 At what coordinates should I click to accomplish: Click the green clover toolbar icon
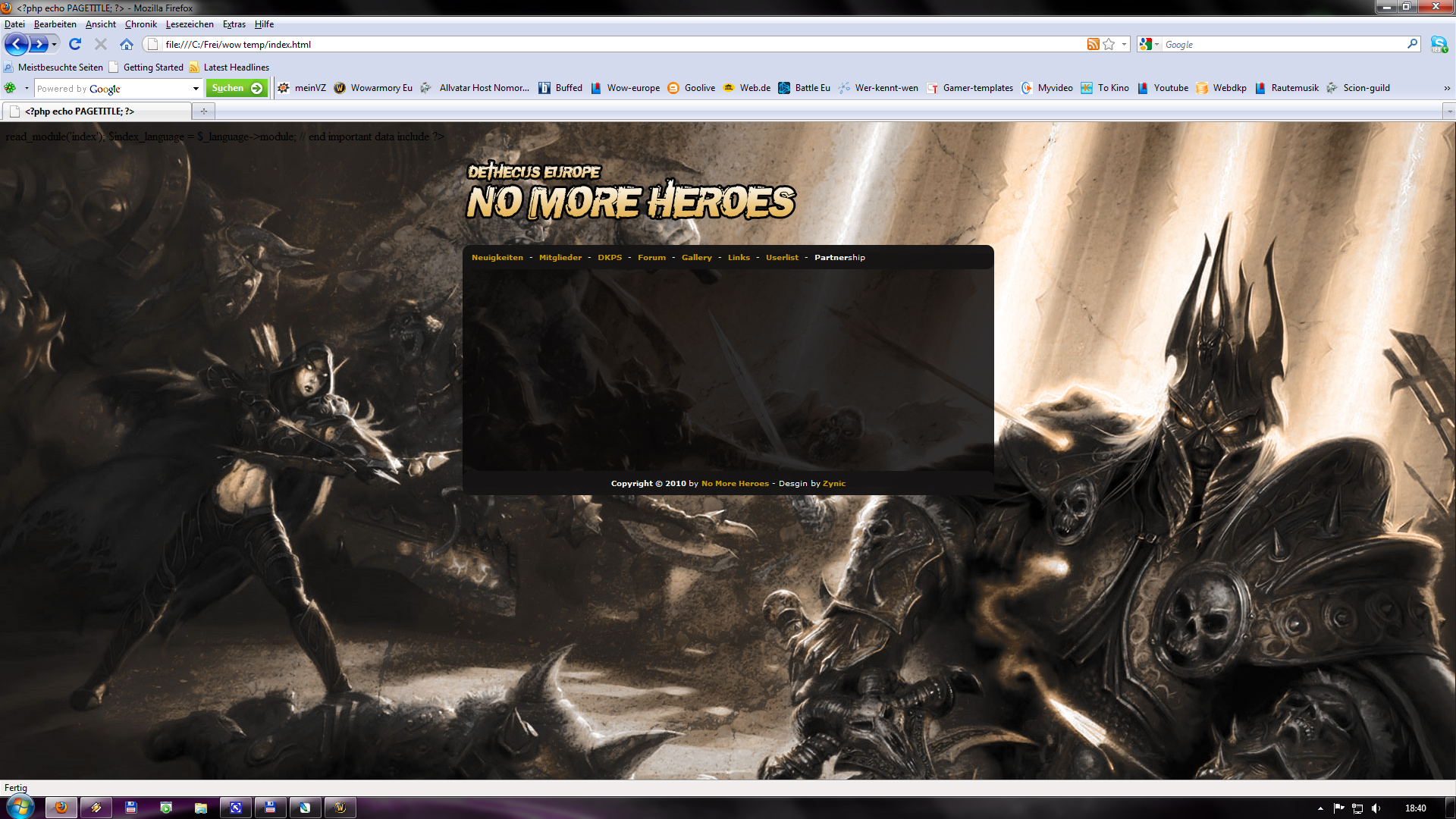(10, 88)
